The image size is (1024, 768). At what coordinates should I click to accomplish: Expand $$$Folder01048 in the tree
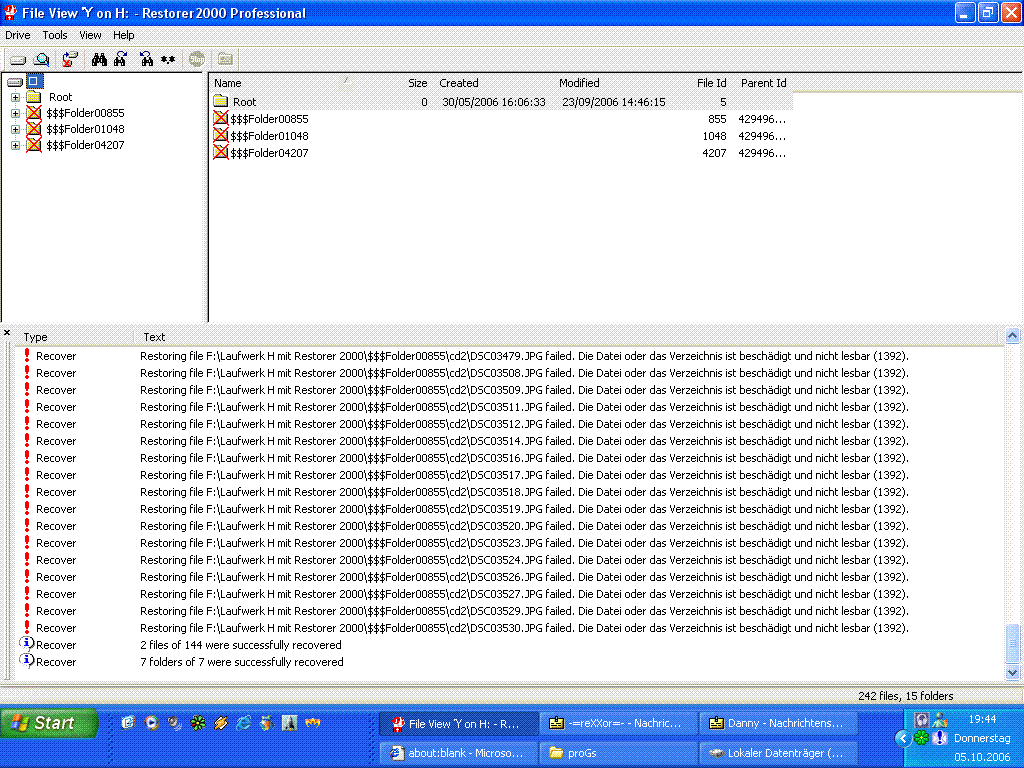[x=15, y=129]
